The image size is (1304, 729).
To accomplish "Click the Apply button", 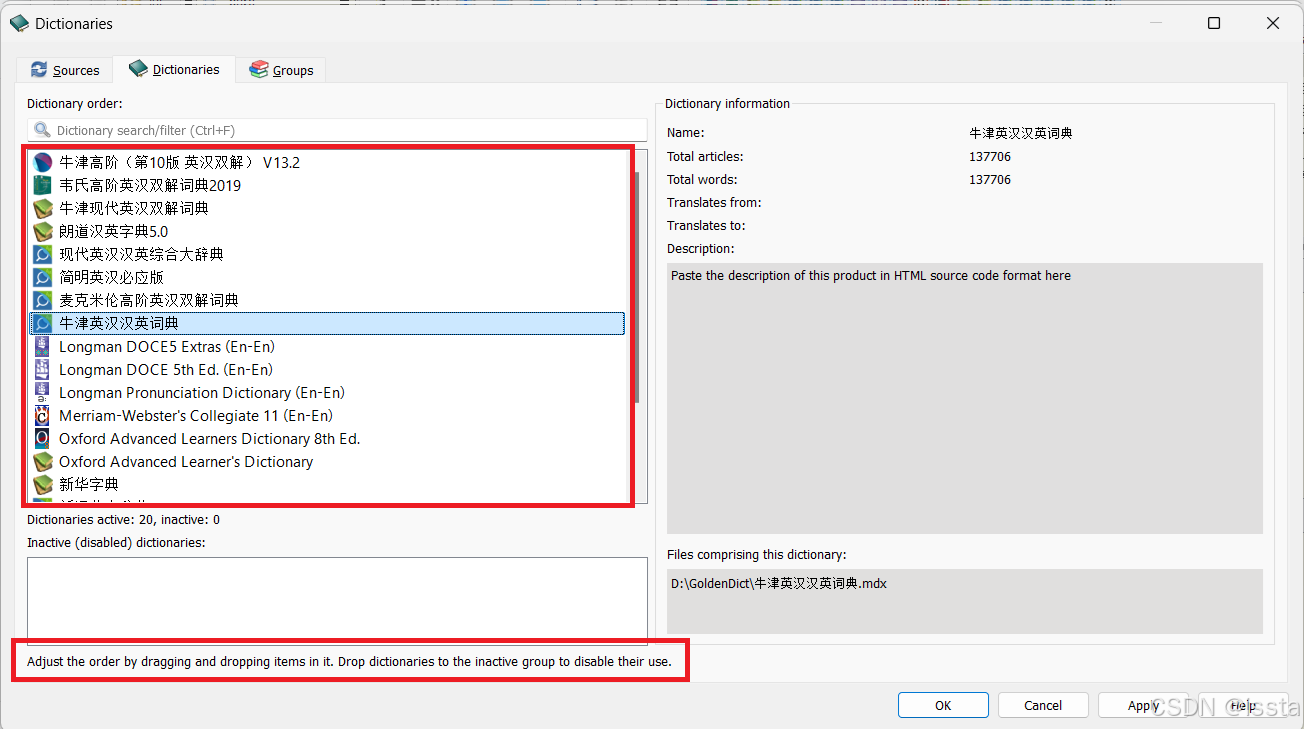I will tap(1143, 705).
